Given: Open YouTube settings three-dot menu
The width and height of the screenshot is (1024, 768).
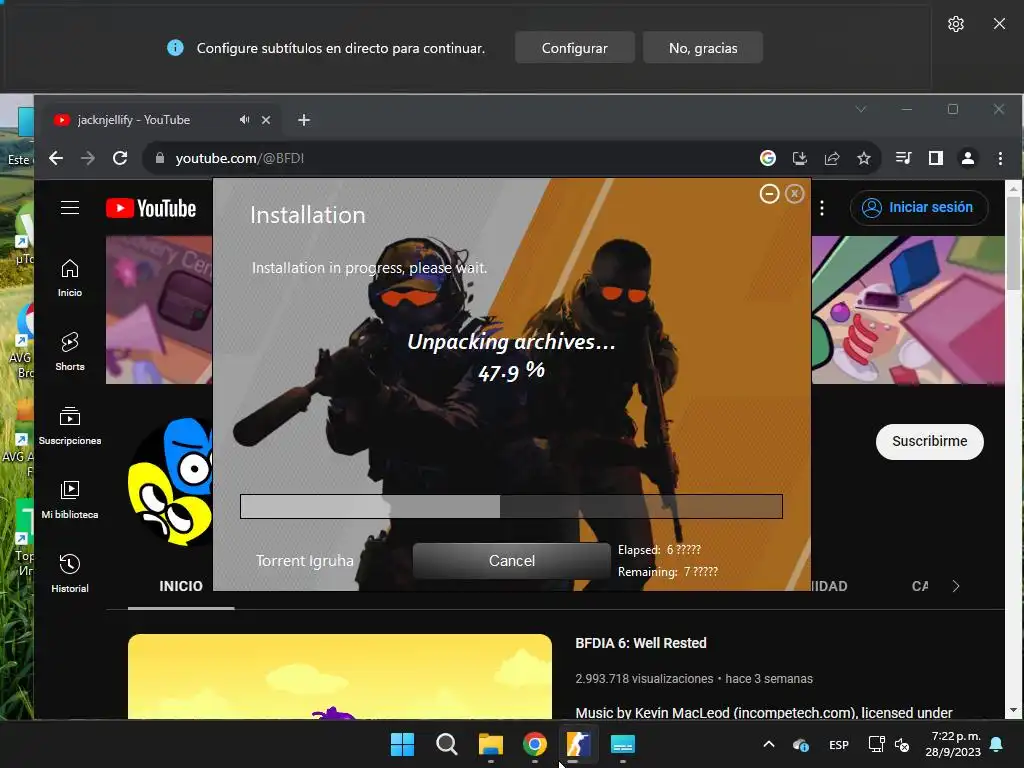Looking at the screenshot, I should coord(822,208).
